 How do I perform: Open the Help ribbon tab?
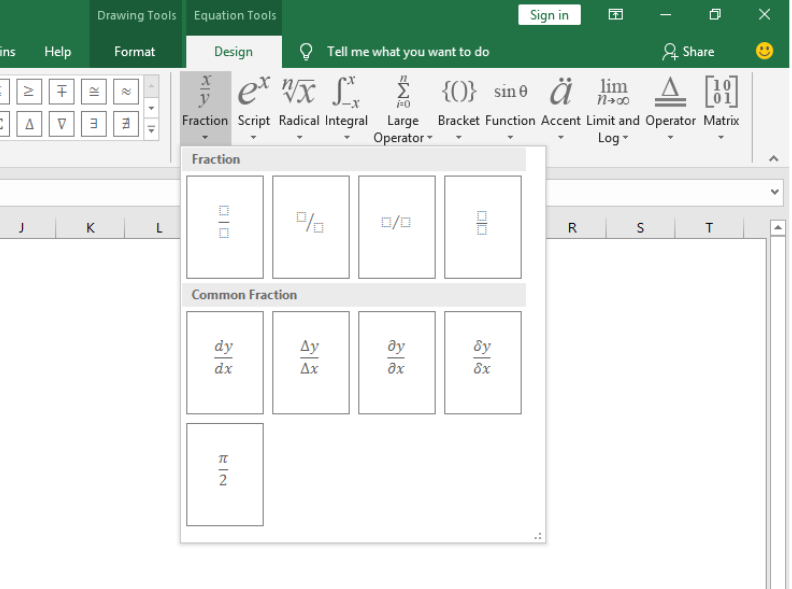click(x=58, y=52)
